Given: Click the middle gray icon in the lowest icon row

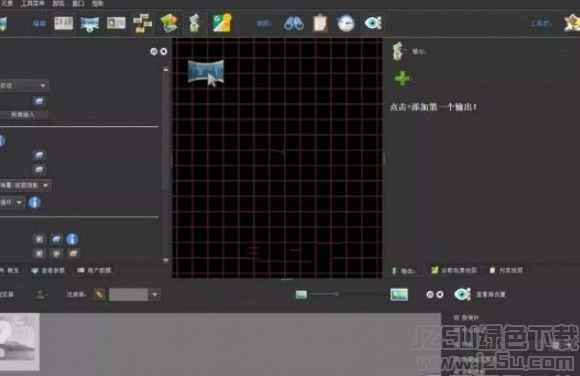Looking at the screenshot, I should click(x=56, y=254).
